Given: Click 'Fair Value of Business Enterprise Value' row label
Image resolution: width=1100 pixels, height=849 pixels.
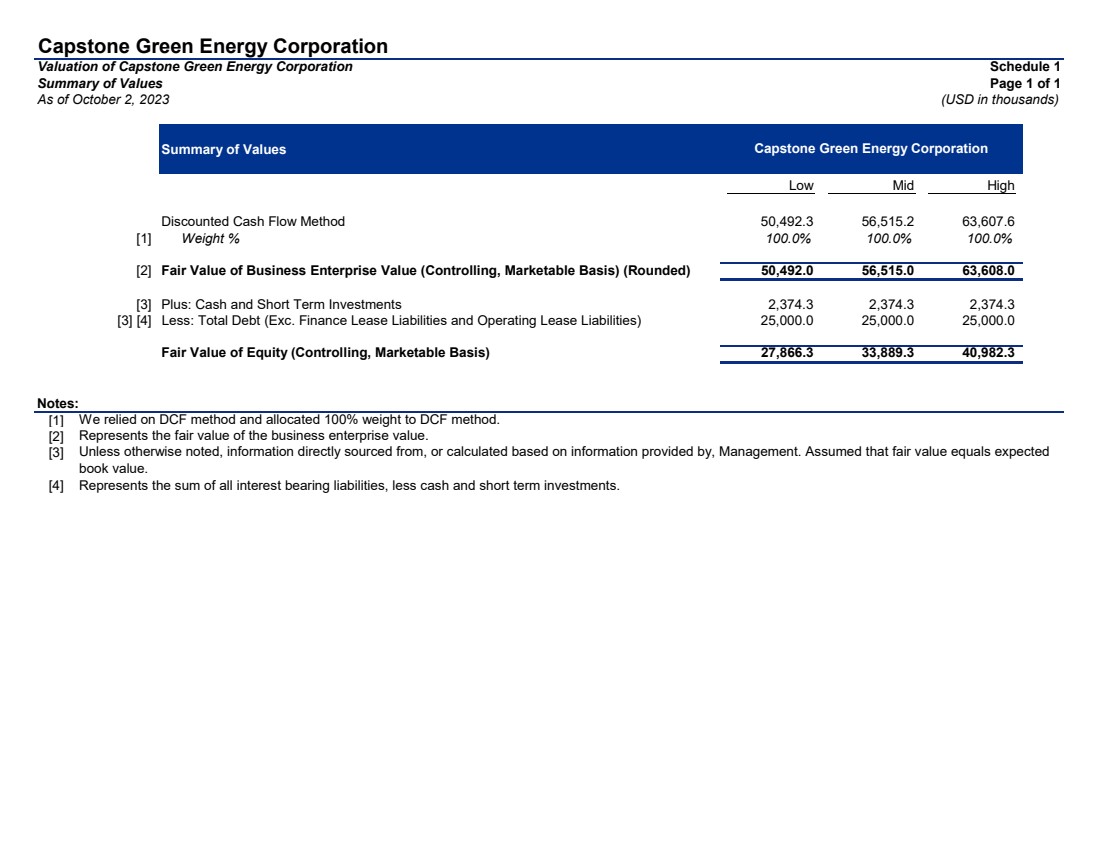Looking at the screenshot, I should tap(426, 271).
